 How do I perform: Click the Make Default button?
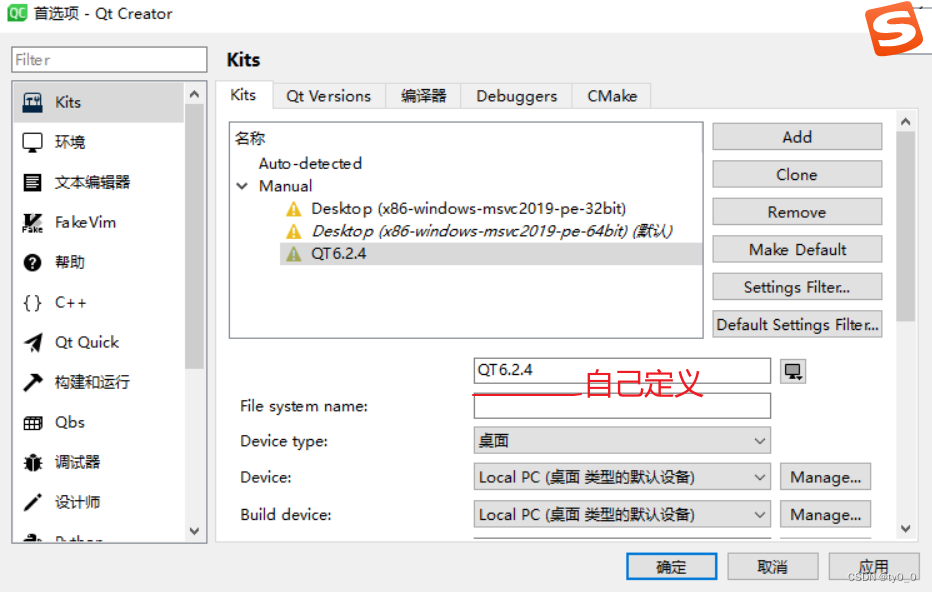[x=797, y=250]
